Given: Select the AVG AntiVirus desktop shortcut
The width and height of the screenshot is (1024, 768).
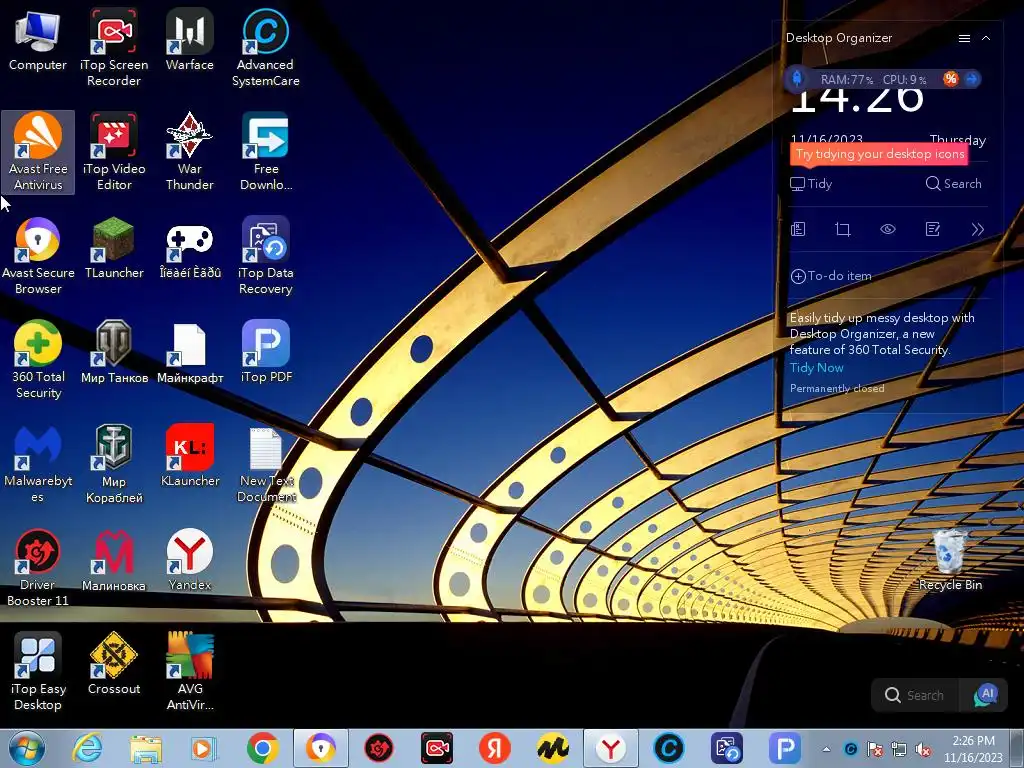Looking at the screenshot, I should point(189,671).
